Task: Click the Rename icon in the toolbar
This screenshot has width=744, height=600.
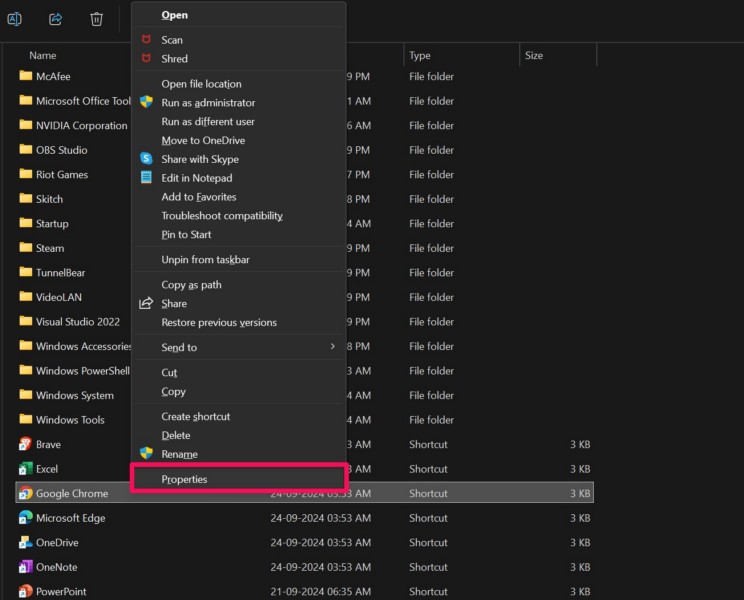Action: pyautogui.click(x=15, y=19)
